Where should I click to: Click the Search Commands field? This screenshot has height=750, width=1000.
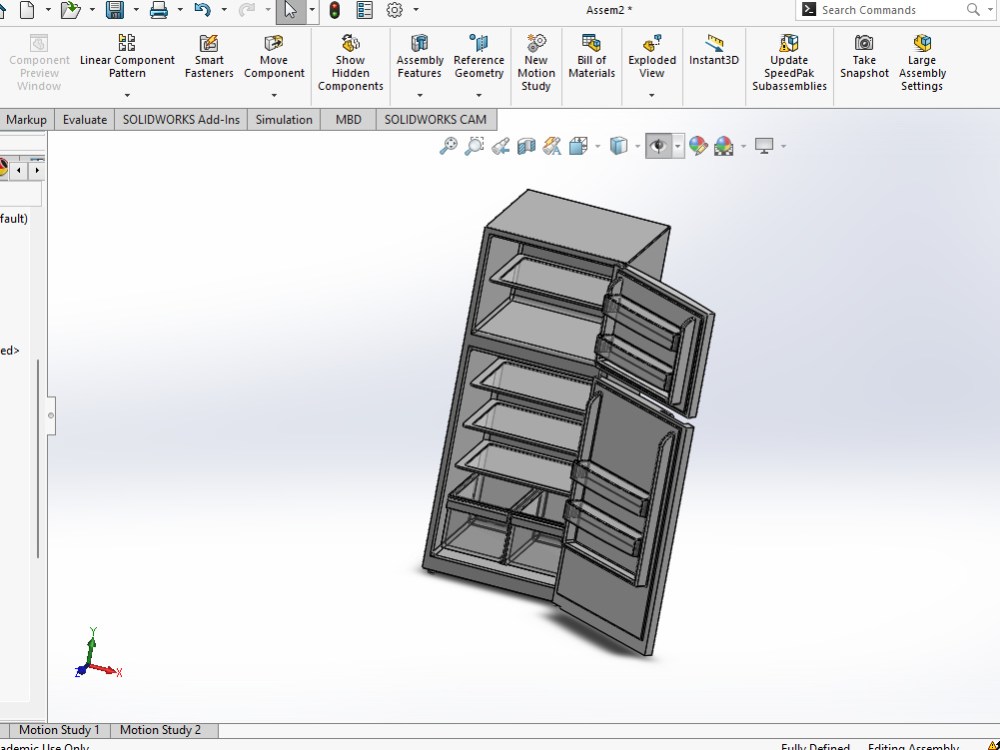pos(890,10)
